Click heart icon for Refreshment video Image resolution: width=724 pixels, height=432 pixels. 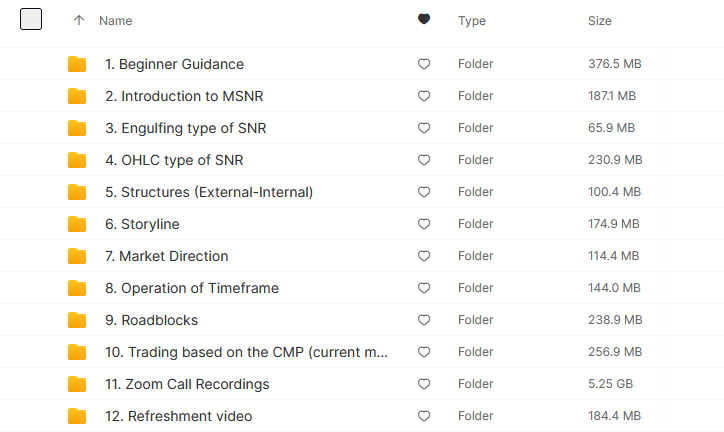424,416
